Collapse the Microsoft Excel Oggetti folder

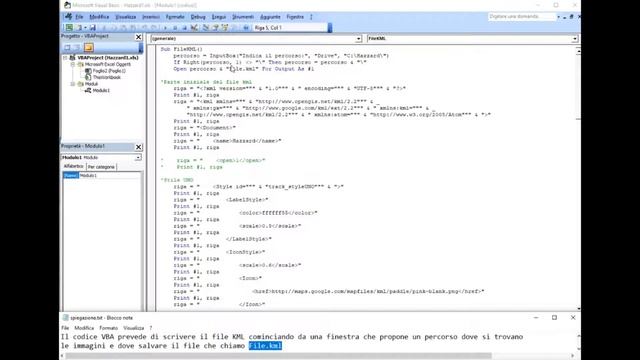(73, 64)
